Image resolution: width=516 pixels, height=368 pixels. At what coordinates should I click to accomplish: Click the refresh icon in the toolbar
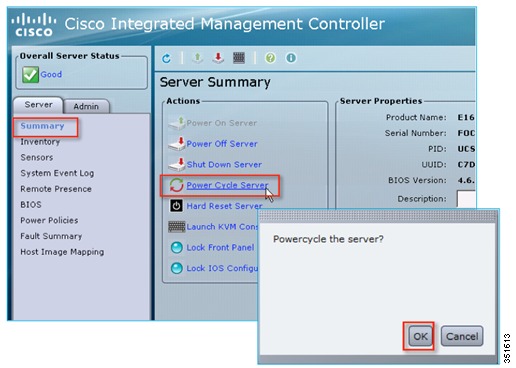166,58
